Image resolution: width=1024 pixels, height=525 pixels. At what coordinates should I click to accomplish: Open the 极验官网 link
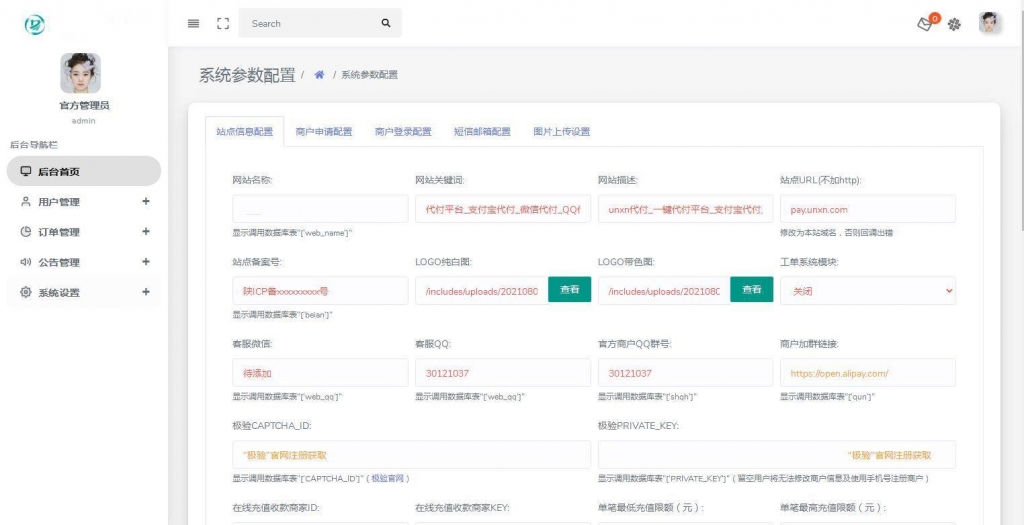[x=389, y=479]
